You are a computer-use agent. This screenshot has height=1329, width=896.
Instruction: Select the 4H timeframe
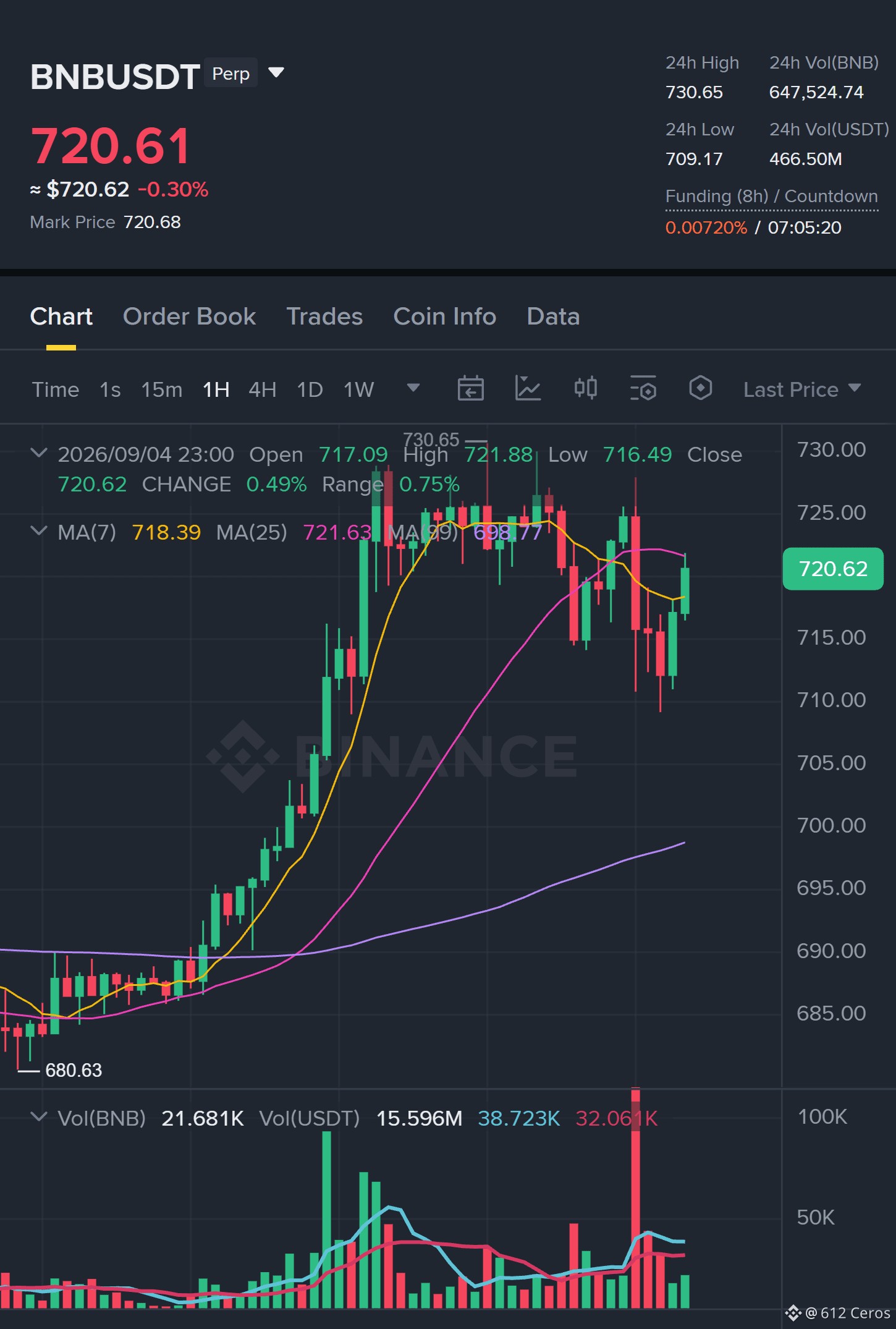[263, 389]
